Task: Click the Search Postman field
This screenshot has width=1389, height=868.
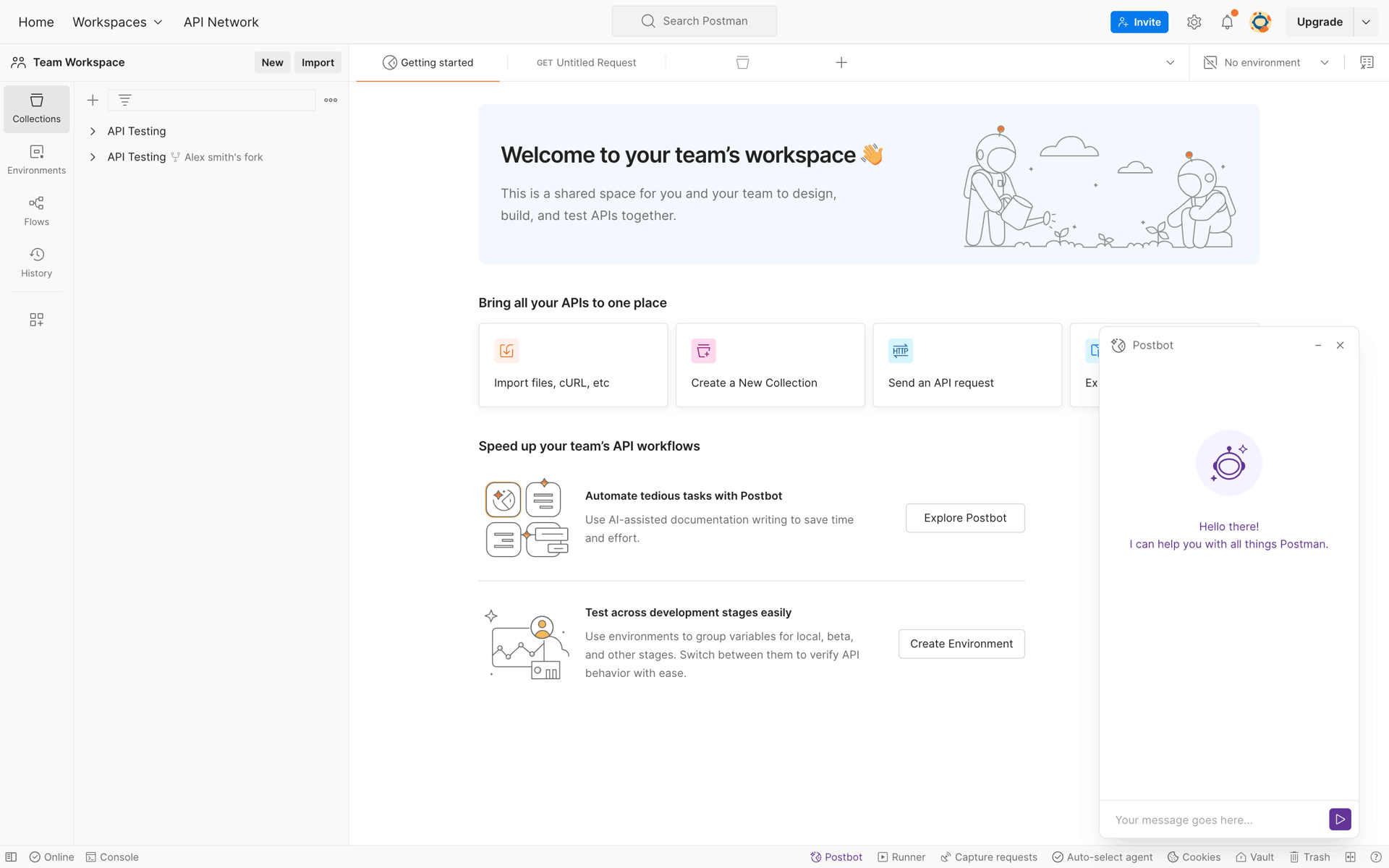Action: pos(694,21)
